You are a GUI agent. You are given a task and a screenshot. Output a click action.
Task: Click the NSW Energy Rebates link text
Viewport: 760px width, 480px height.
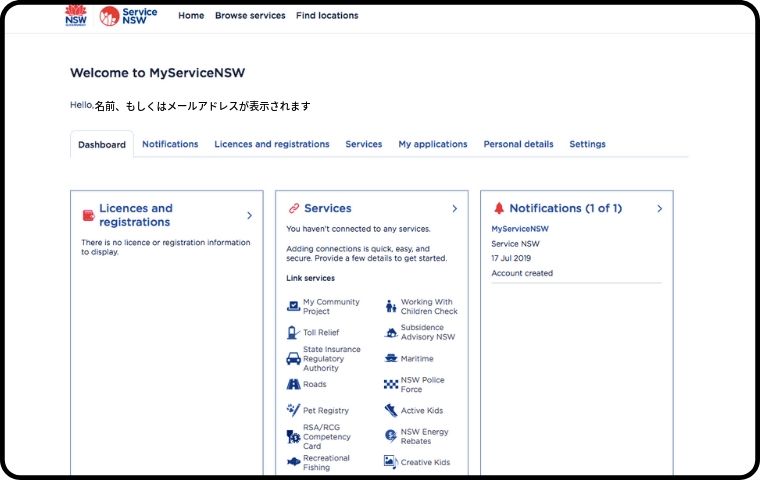(425, 436)
